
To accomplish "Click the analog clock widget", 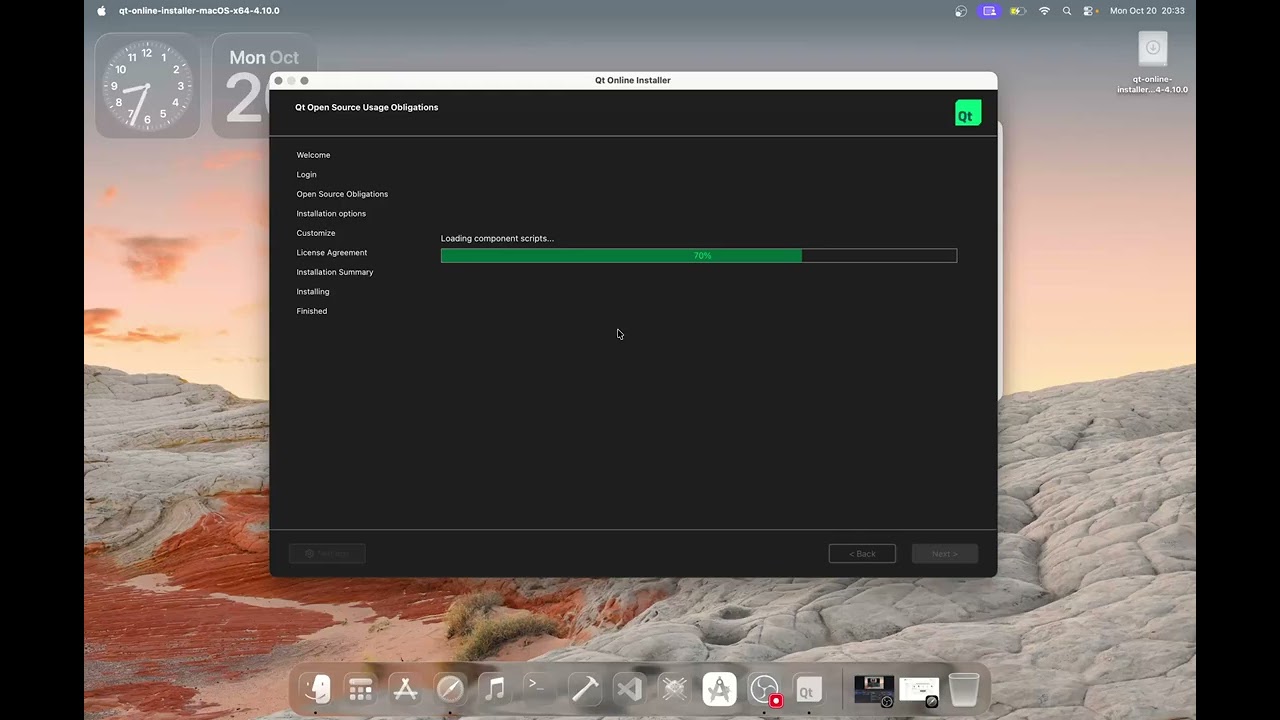I will [148, 86].
